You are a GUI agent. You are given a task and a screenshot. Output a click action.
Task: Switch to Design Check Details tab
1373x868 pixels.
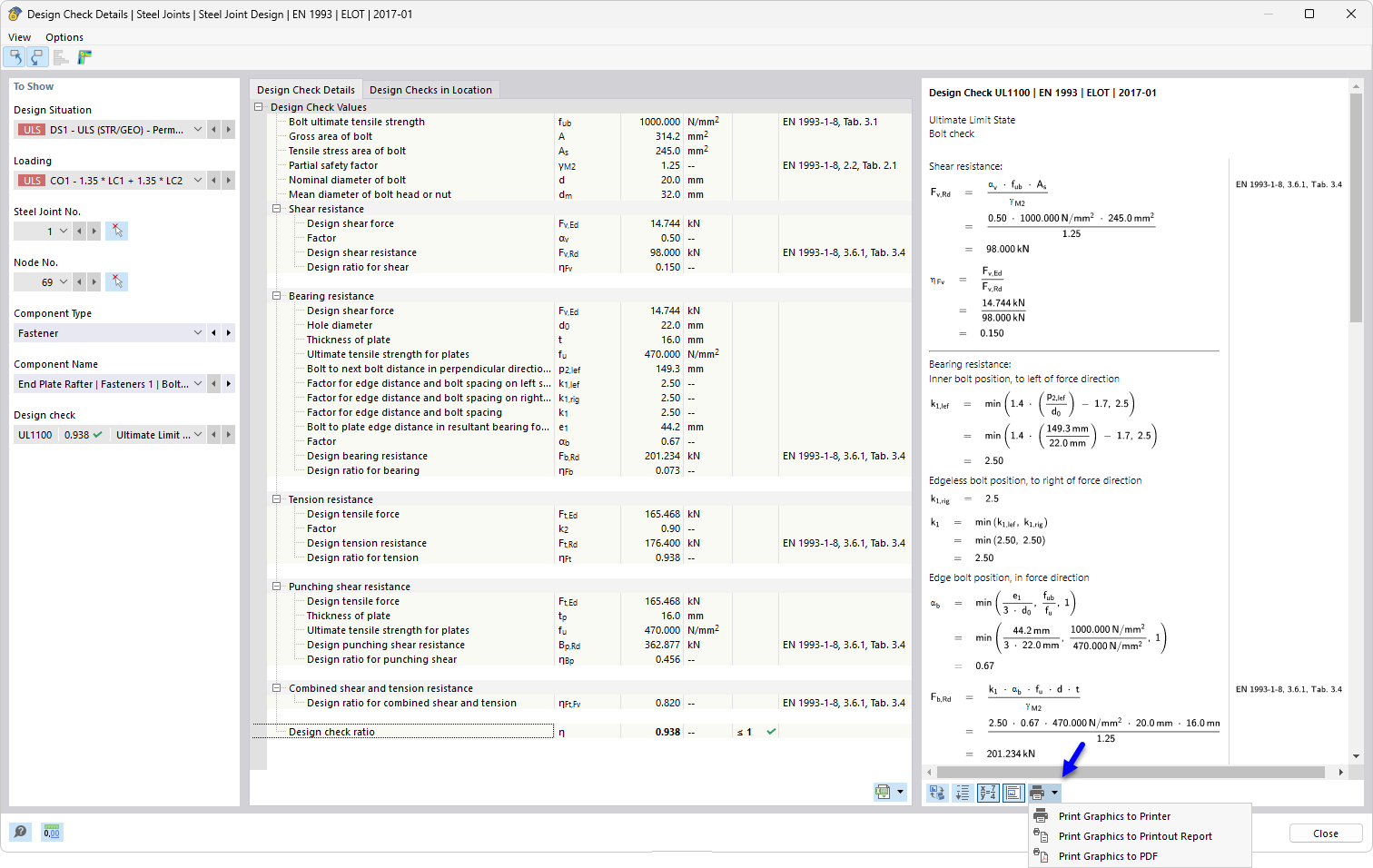[x=306, y=90]
